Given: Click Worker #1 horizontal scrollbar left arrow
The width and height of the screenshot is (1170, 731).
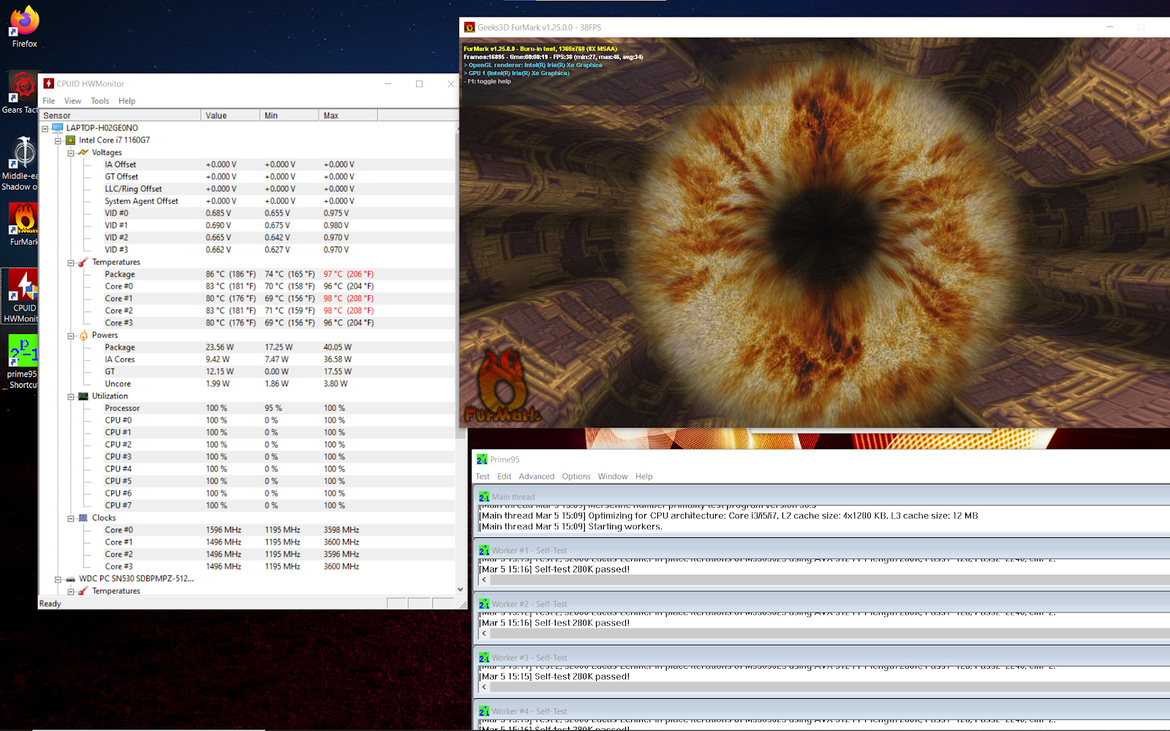Looking at the screenshot, I should point(484,580).
